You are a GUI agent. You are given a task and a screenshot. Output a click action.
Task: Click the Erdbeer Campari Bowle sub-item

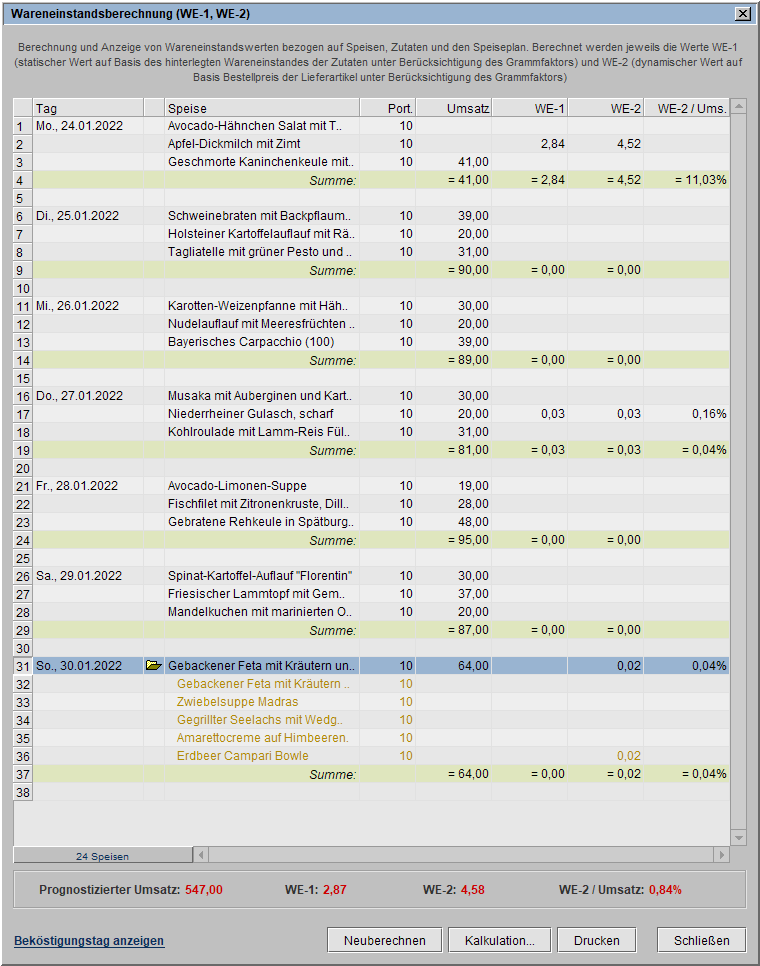tap(242, 756)
